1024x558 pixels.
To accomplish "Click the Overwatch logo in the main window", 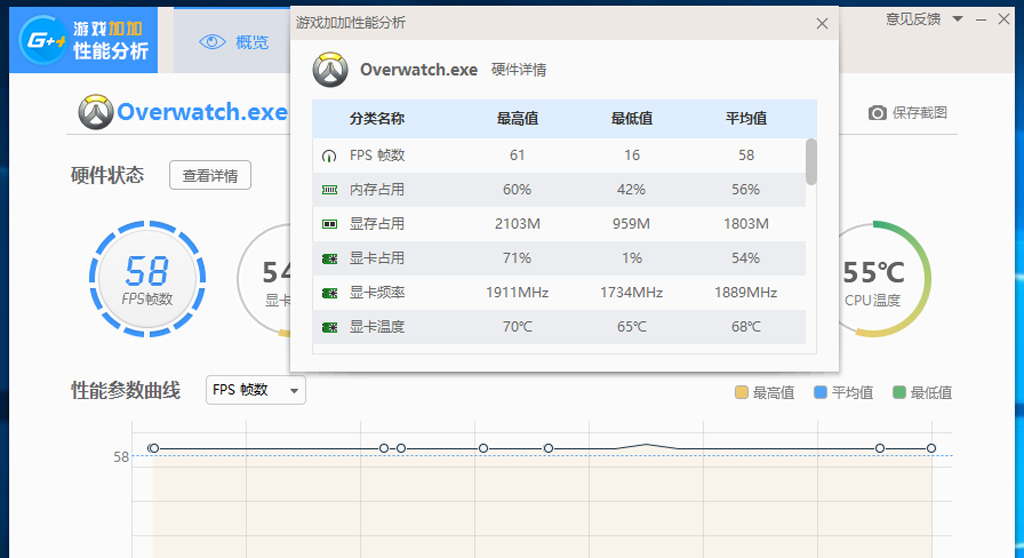I will [96, 112].
